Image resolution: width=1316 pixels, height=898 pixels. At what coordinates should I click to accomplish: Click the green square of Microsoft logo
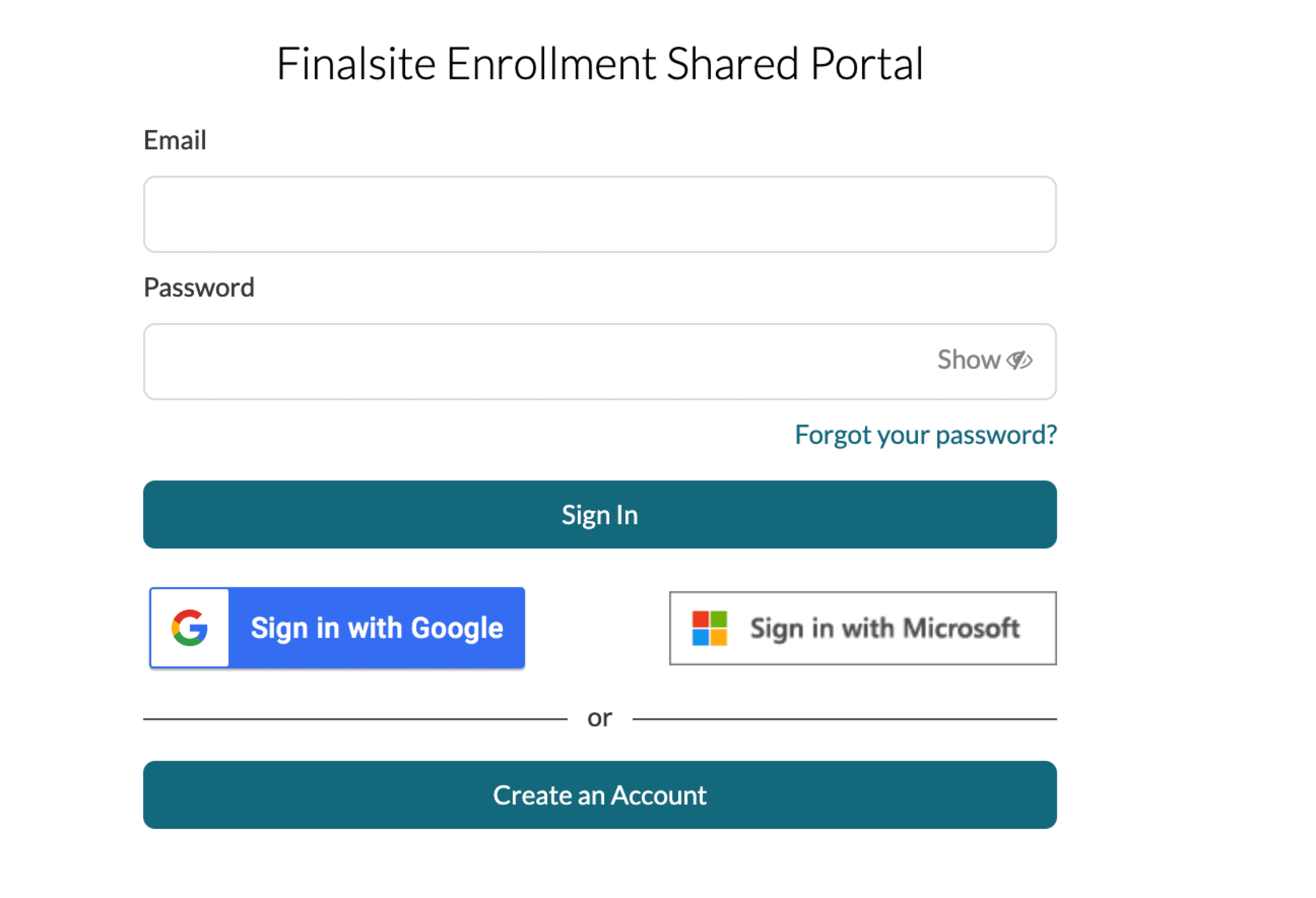pyautogui.click(x=718, y=619)
